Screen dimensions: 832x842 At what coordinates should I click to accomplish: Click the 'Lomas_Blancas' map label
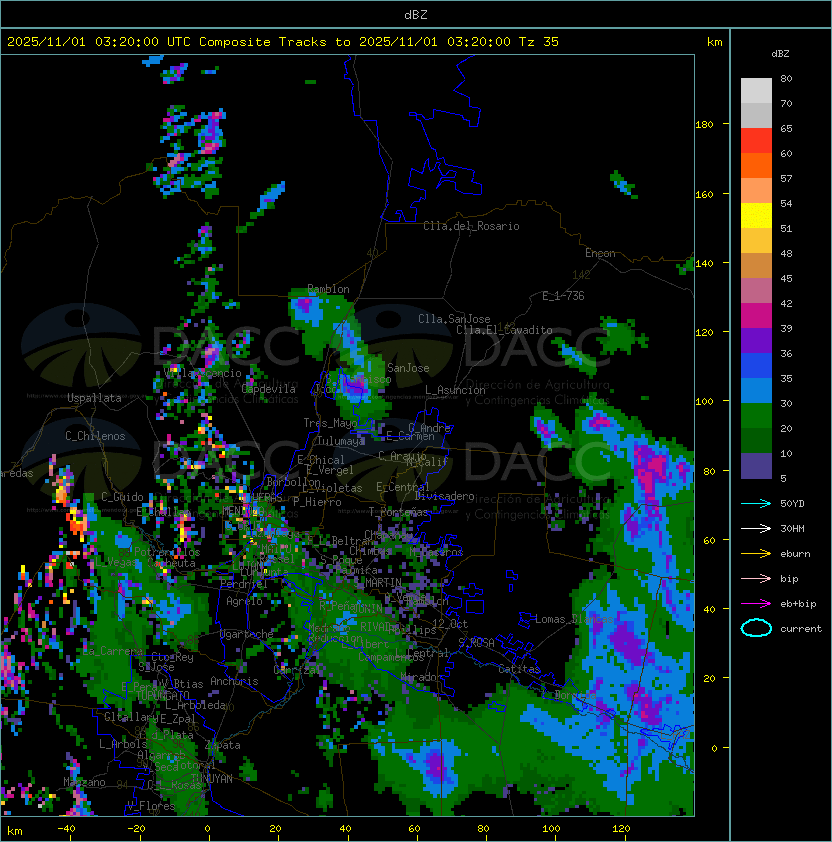574,619
